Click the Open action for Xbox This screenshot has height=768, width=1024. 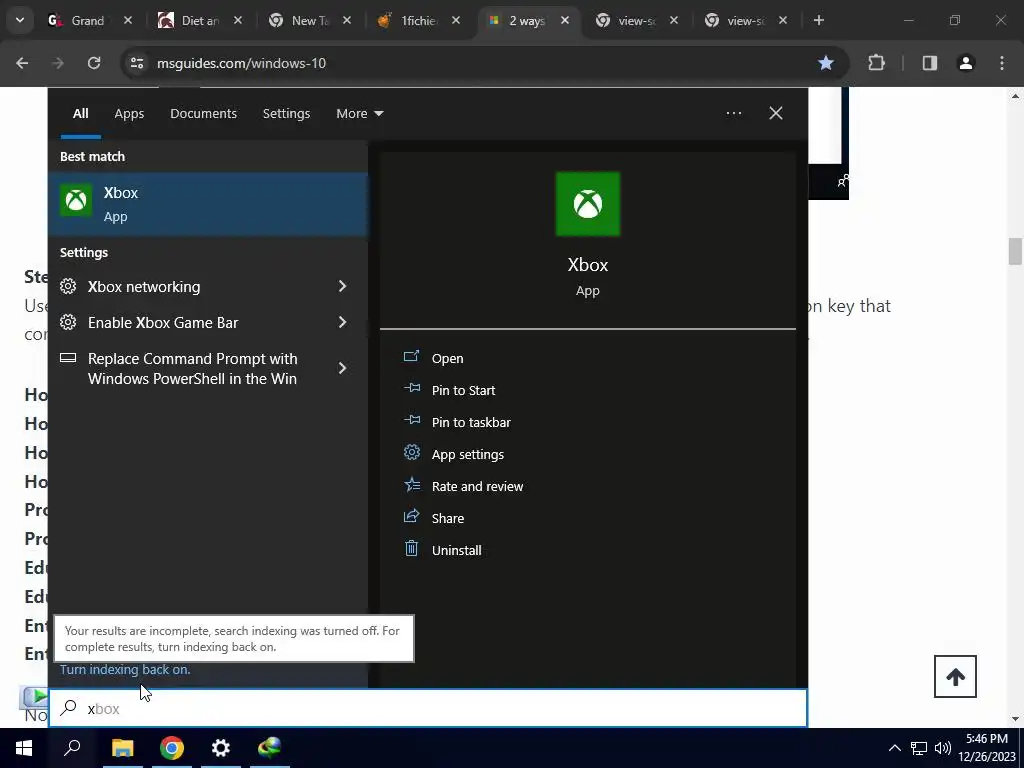447,358
